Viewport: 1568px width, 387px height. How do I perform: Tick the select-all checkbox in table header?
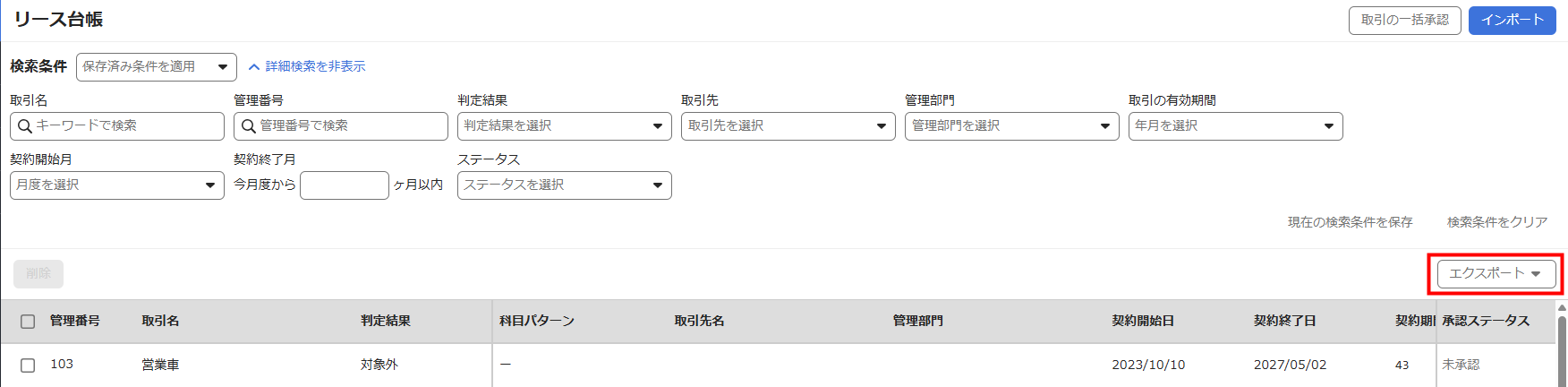point(28,322)
